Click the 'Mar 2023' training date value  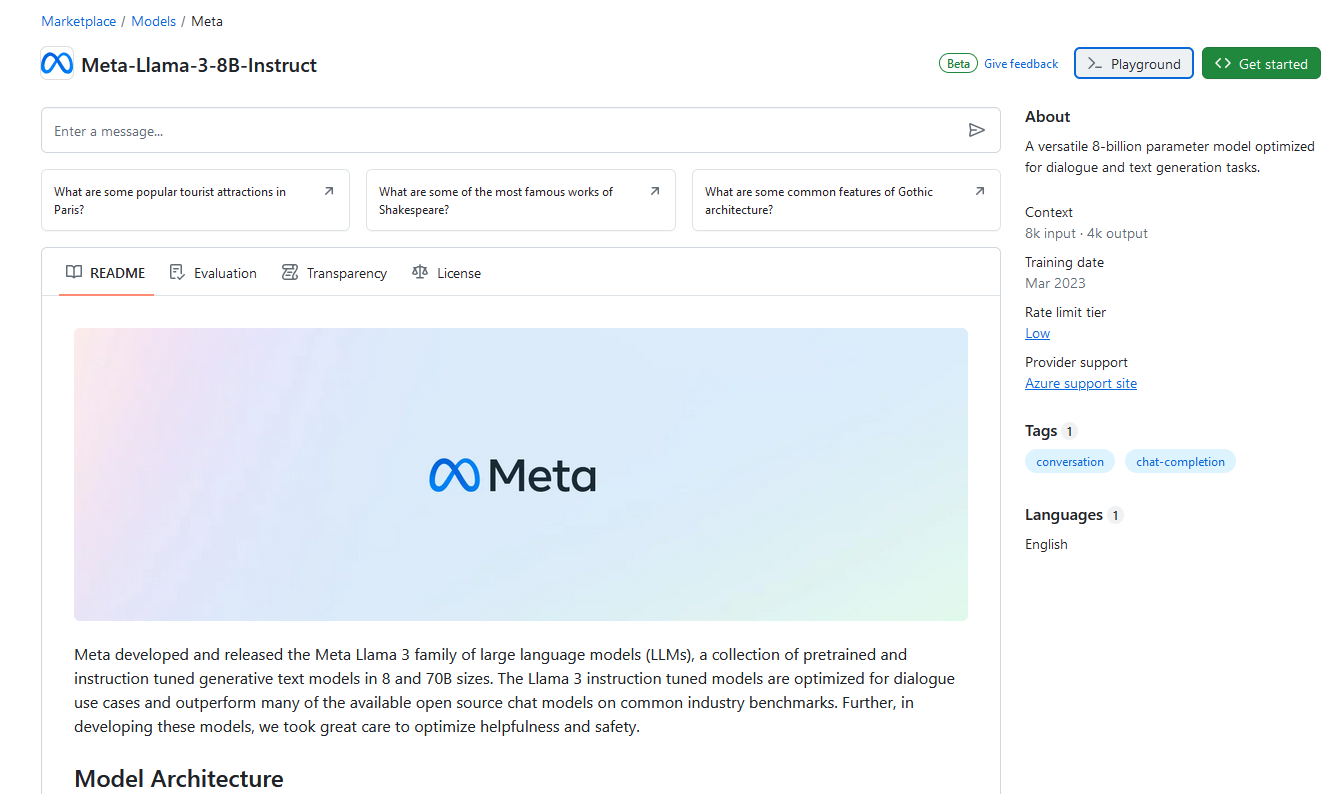pos(1055,283)
